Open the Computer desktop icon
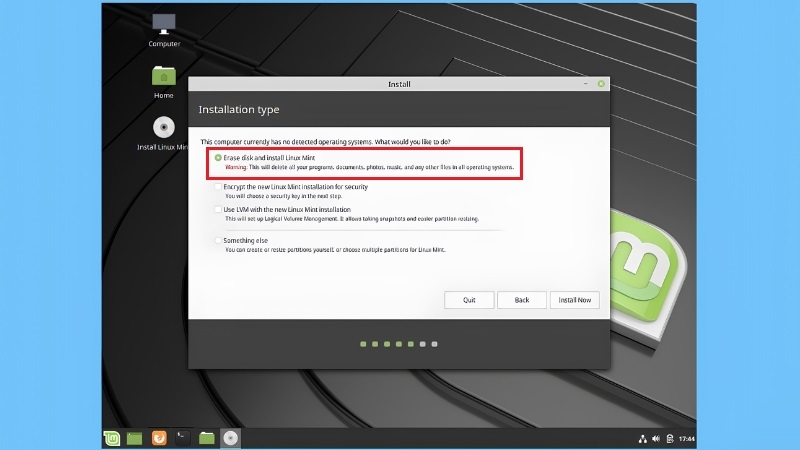 164,30
